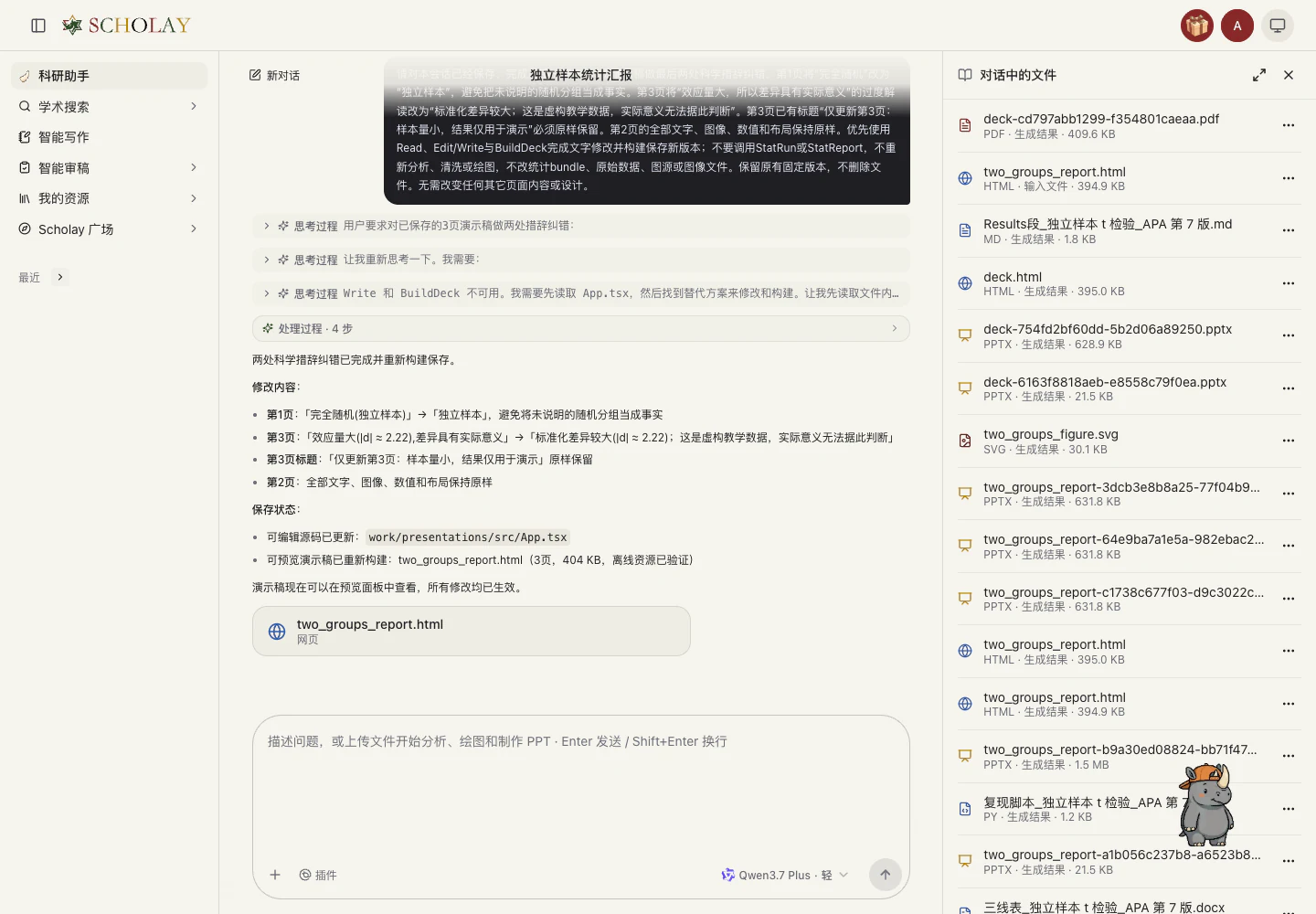
Task: Open more options for deck-cd797abb1299 pdf
Action: [x=1289, y=125]
